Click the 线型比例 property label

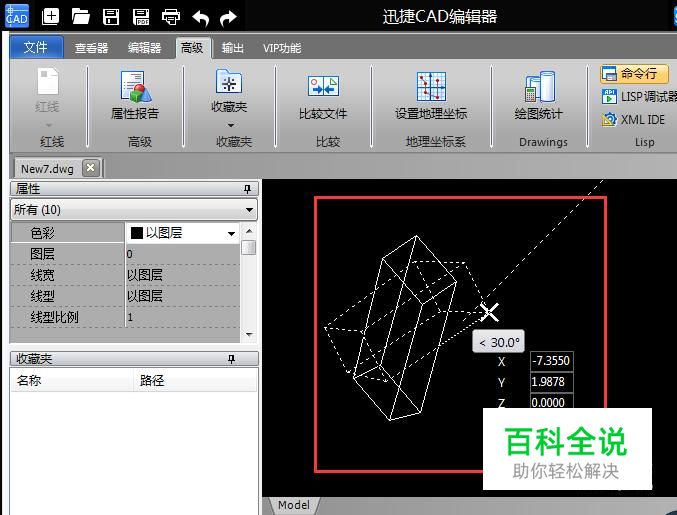pyautogui.click(x=54, y=317)
